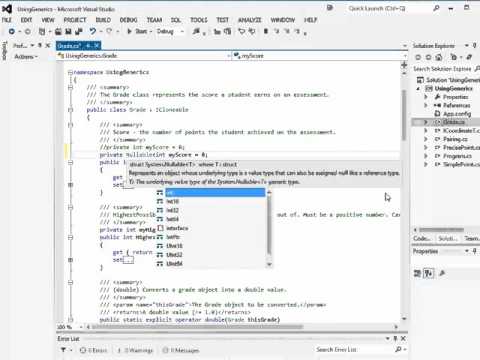Image resolution: width=480 pixels, height=360 pixels.
Task: Open the Actions dropdown in left panel
Action: 26,57
